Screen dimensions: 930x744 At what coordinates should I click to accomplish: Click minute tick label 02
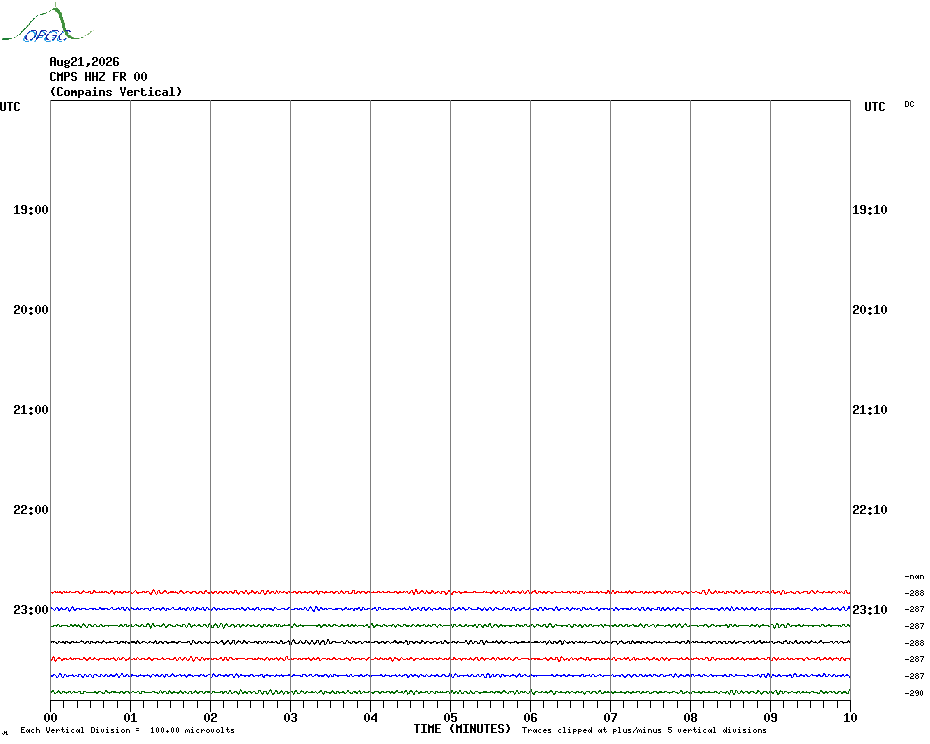(211, 717)
